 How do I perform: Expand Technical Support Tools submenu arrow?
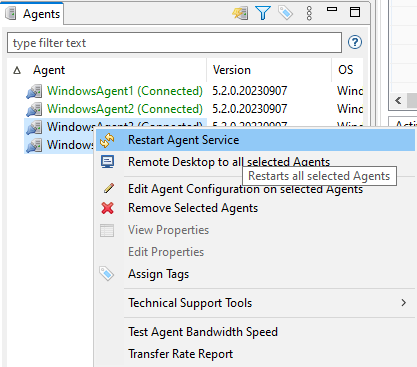[404, 303]
